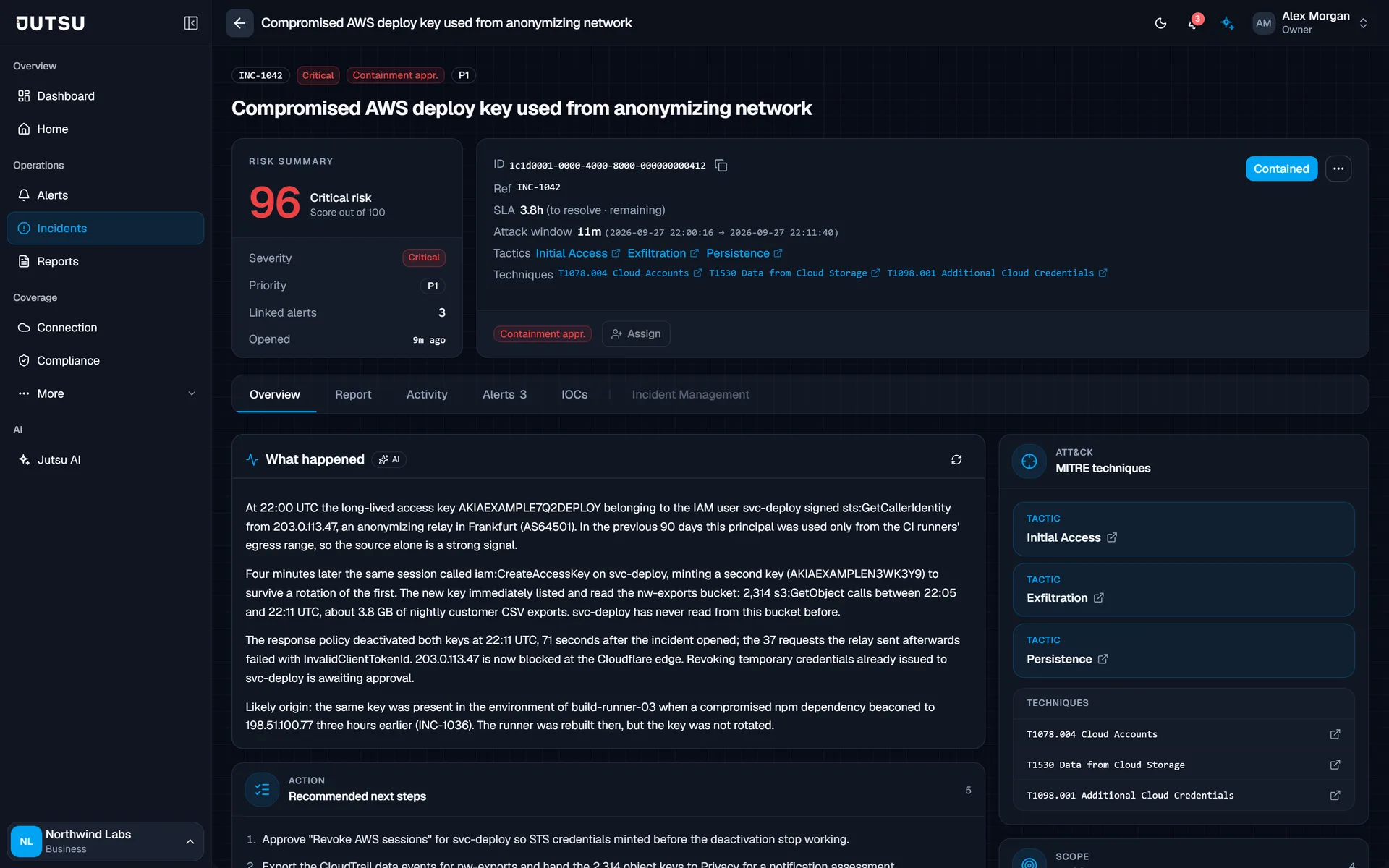This screenshot has width=1389, height=868.
Task: Open T1078.004 Cloud Accounts row link icon
Action: coord(1335,734)
